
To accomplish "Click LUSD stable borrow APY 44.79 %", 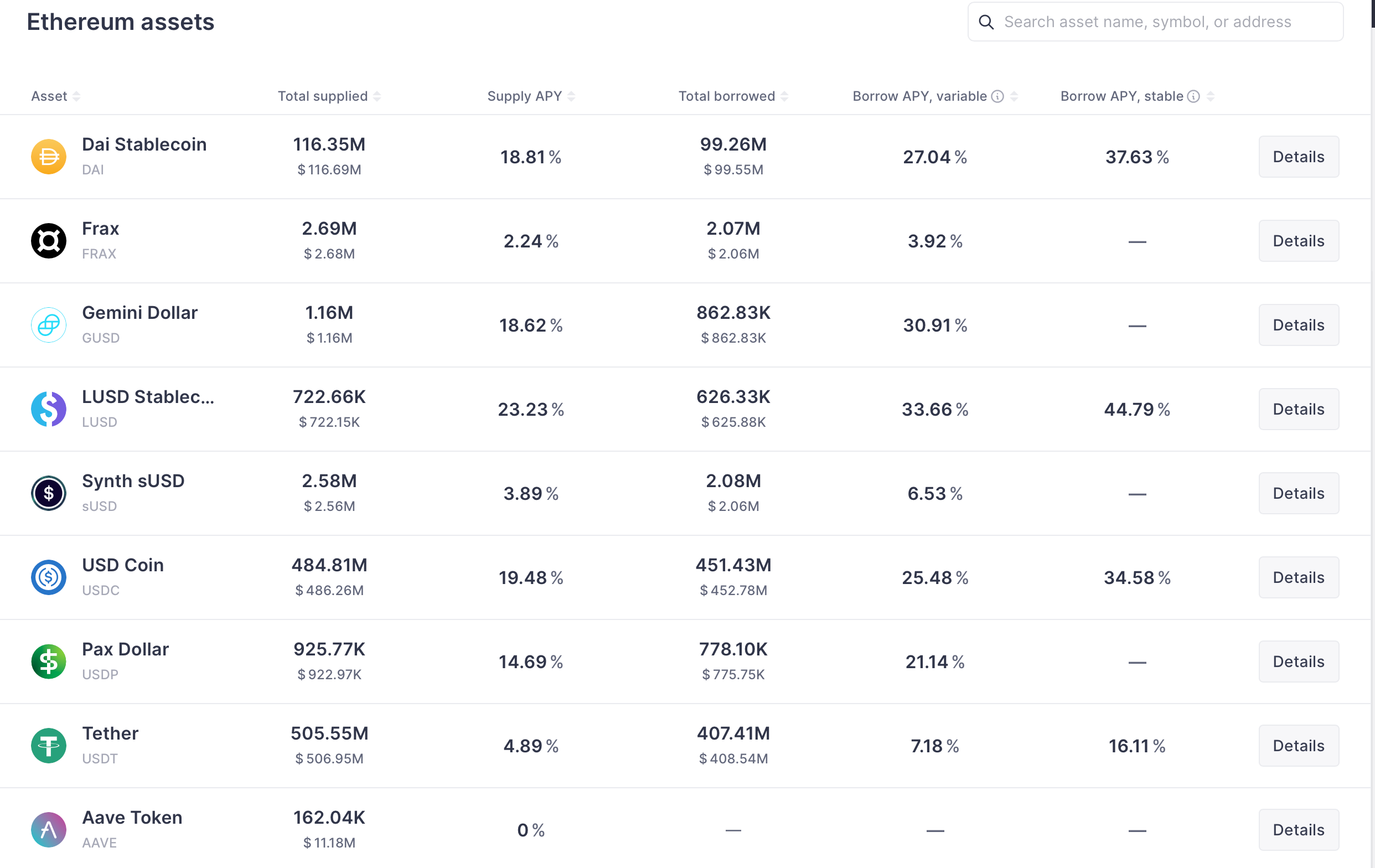I will pyautogui.click(x=1137, y=410).
